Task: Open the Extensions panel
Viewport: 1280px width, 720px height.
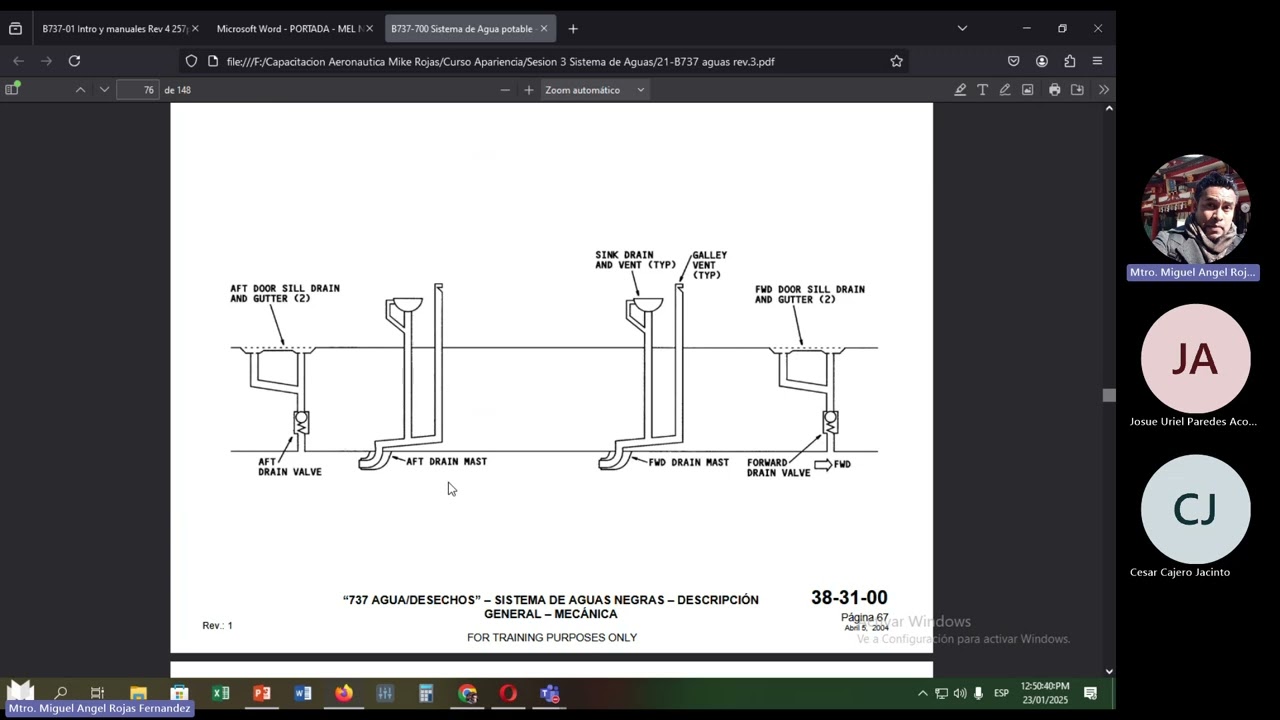Action: coord(1069,61)
